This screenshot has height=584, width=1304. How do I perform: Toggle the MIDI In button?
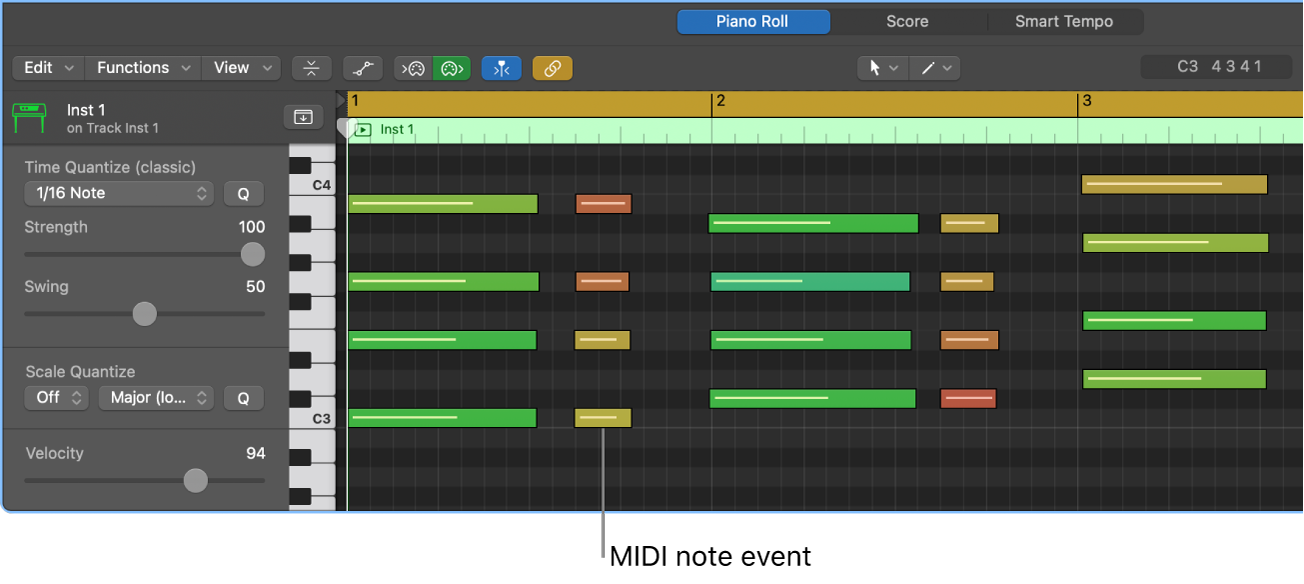(x=413, y=68)
